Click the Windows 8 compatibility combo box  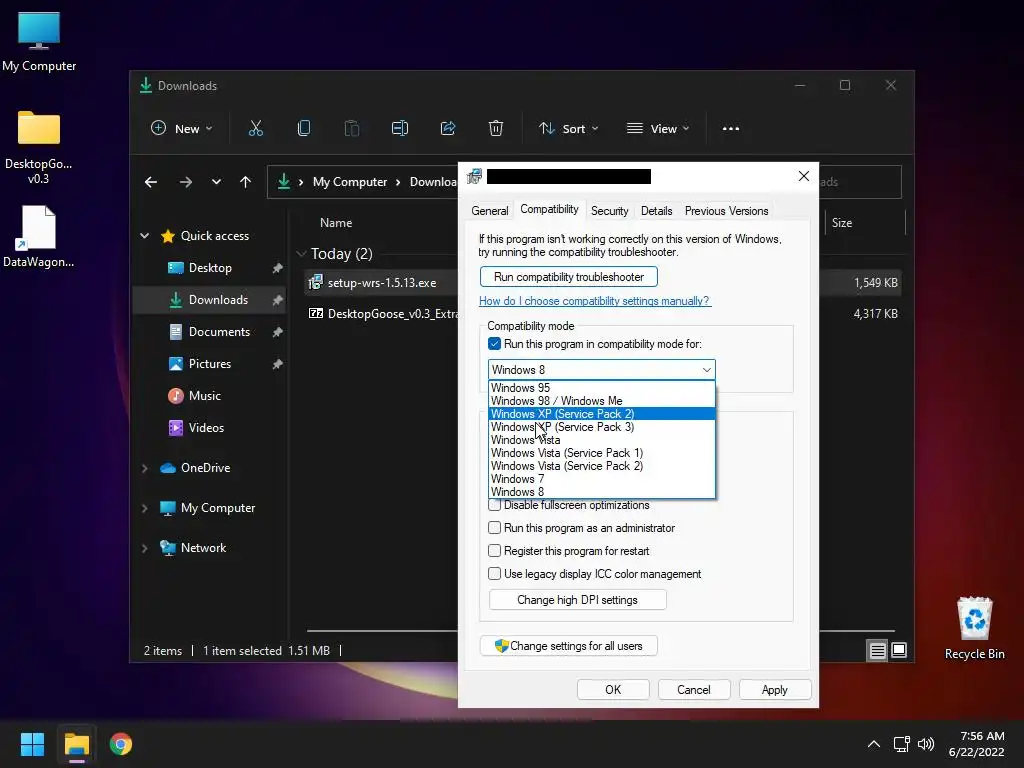[x=601, y=370]
